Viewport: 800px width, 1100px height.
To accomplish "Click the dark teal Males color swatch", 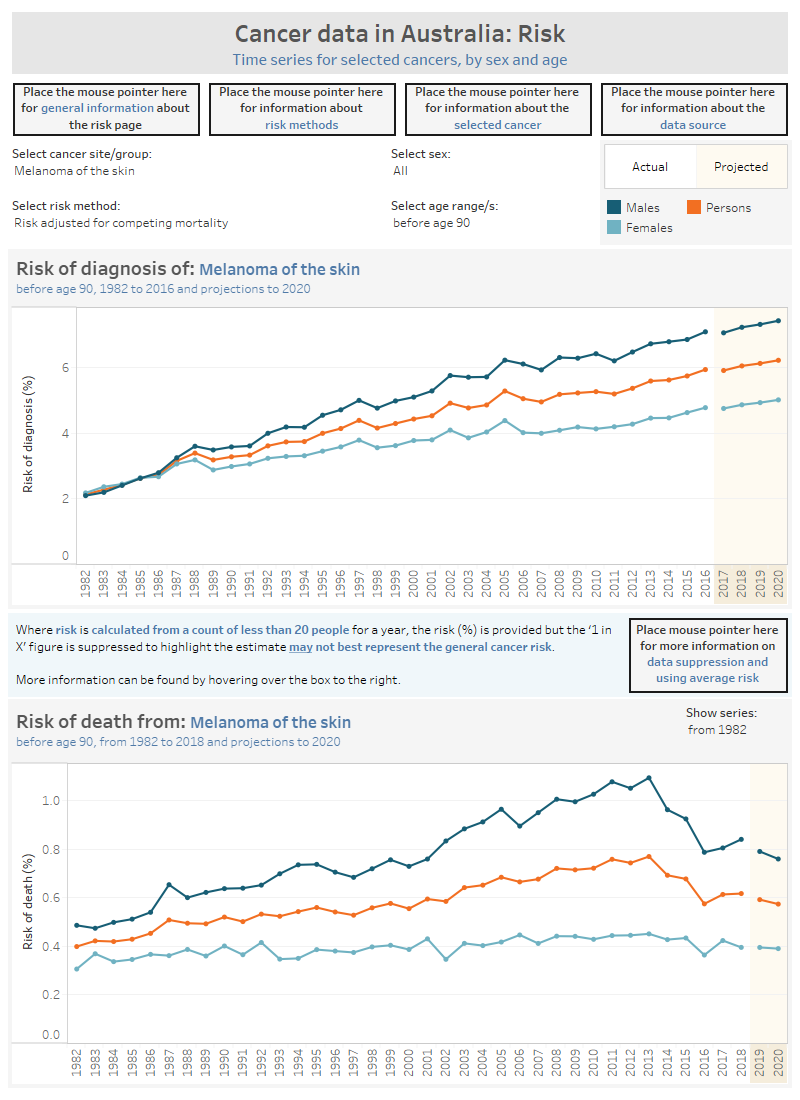I will click(x=615, y=207).
